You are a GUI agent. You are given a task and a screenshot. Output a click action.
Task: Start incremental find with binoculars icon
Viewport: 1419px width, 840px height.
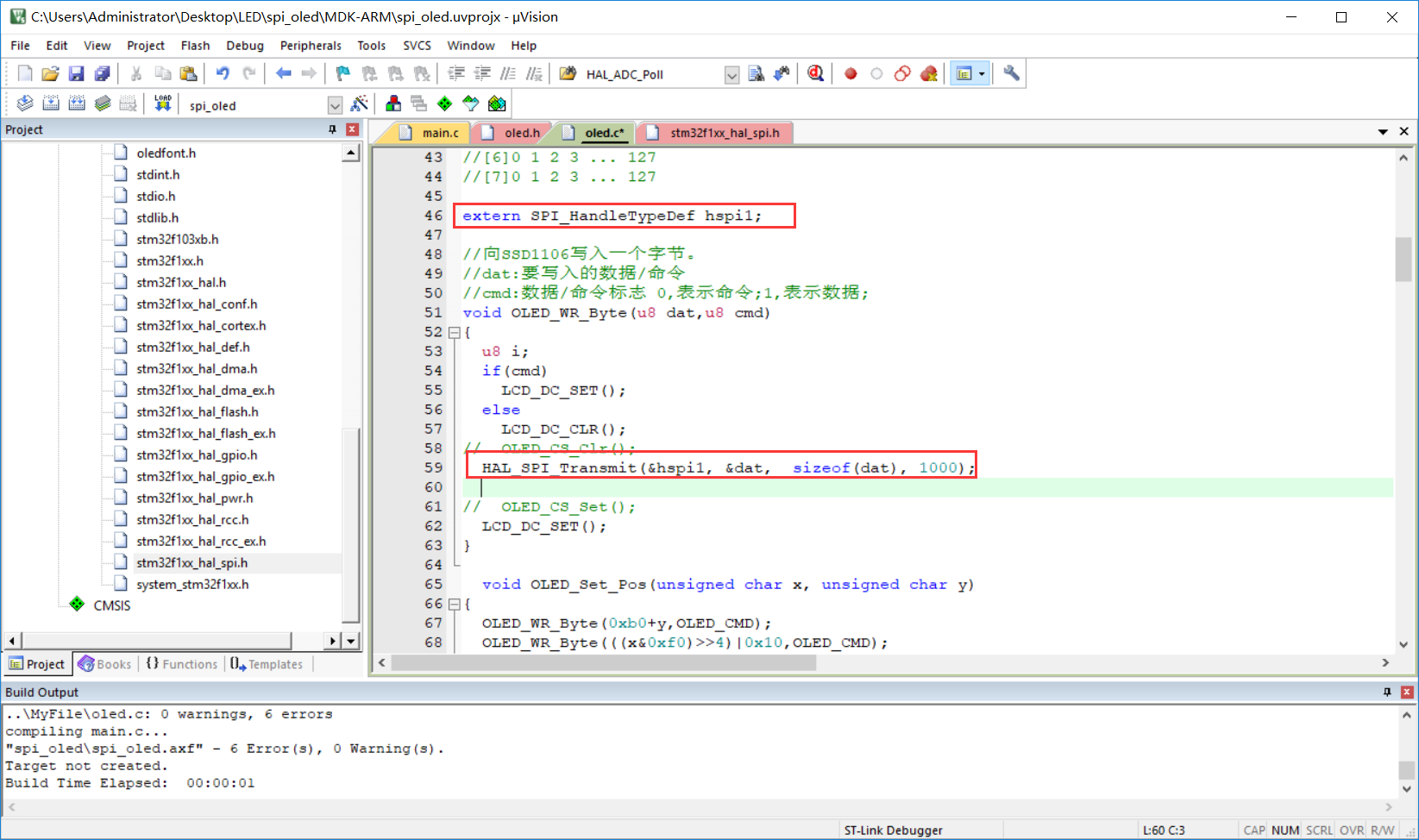[782, 74]
